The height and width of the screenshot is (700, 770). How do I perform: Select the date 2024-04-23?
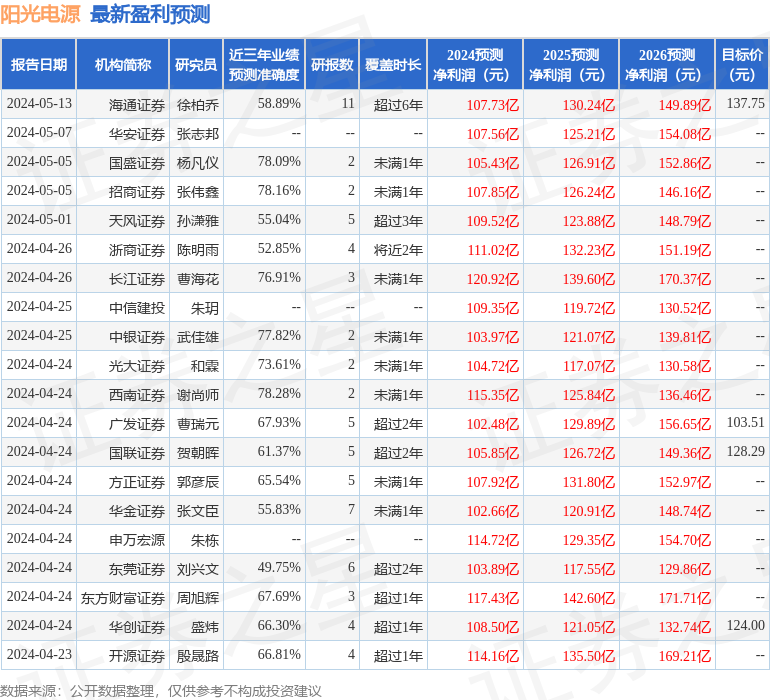[x=39, y=654]
